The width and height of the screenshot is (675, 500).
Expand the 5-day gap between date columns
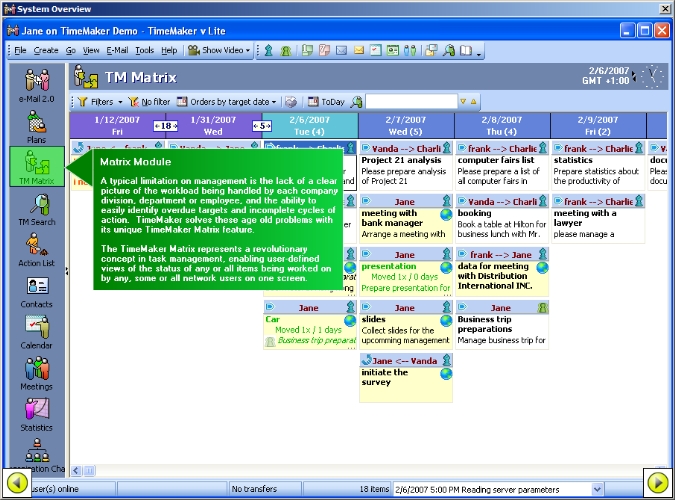(262, 126)
